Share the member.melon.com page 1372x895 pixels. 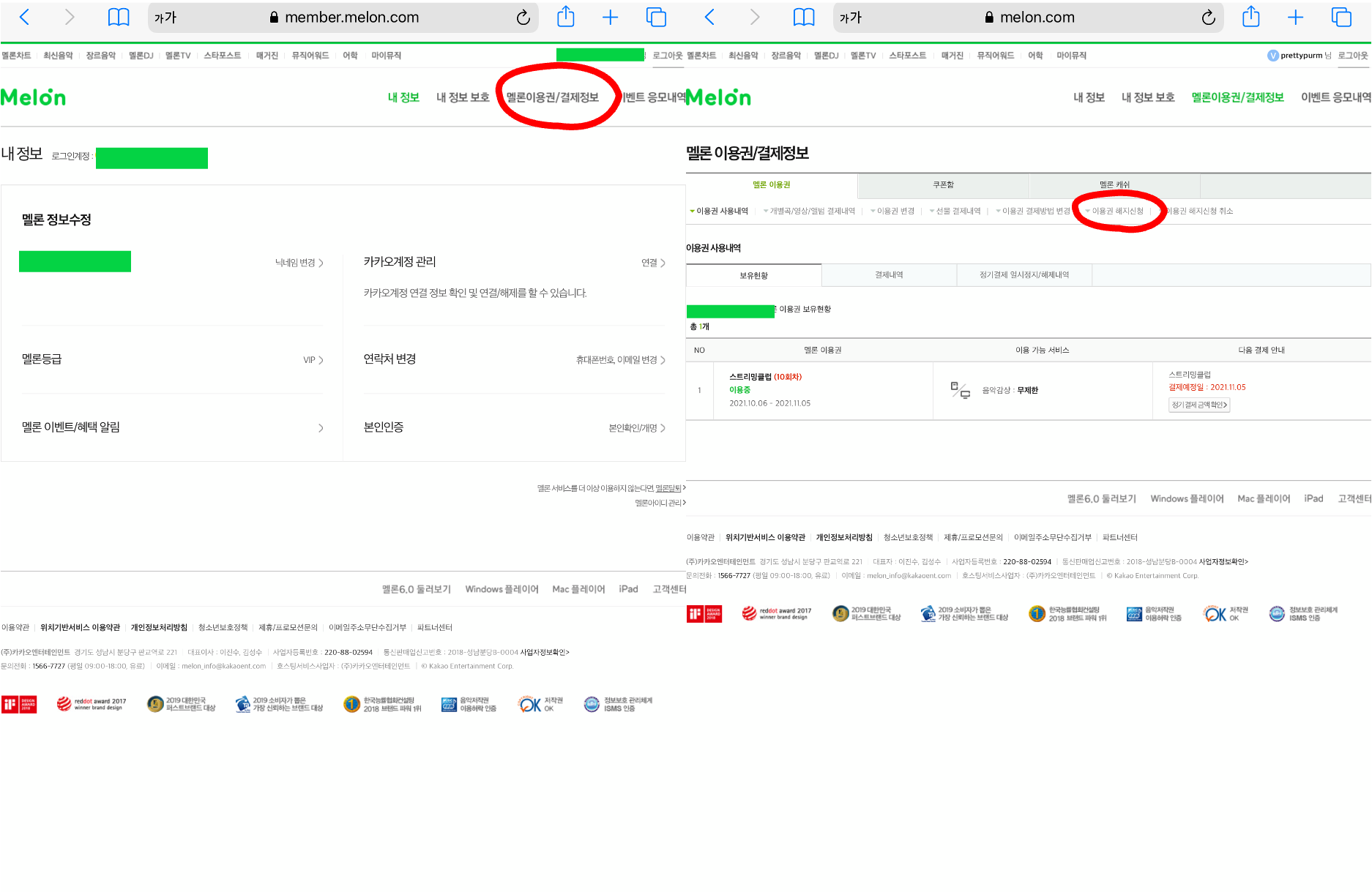pos(566,17)
